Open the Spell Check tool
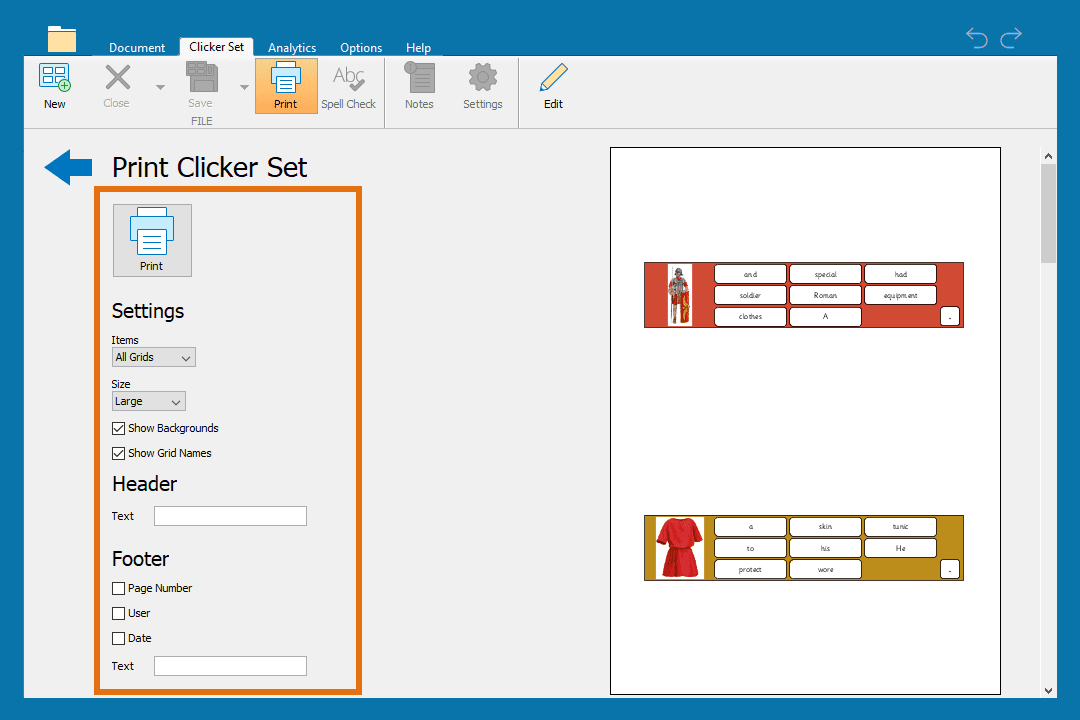The image size is (1080, 720). pos(348,85)
